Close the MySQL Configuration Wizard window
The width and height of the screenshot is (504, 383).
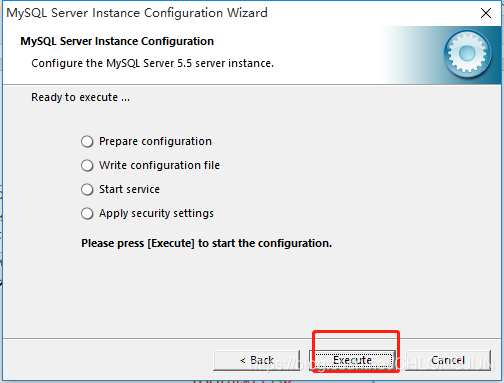click(486, 13)
